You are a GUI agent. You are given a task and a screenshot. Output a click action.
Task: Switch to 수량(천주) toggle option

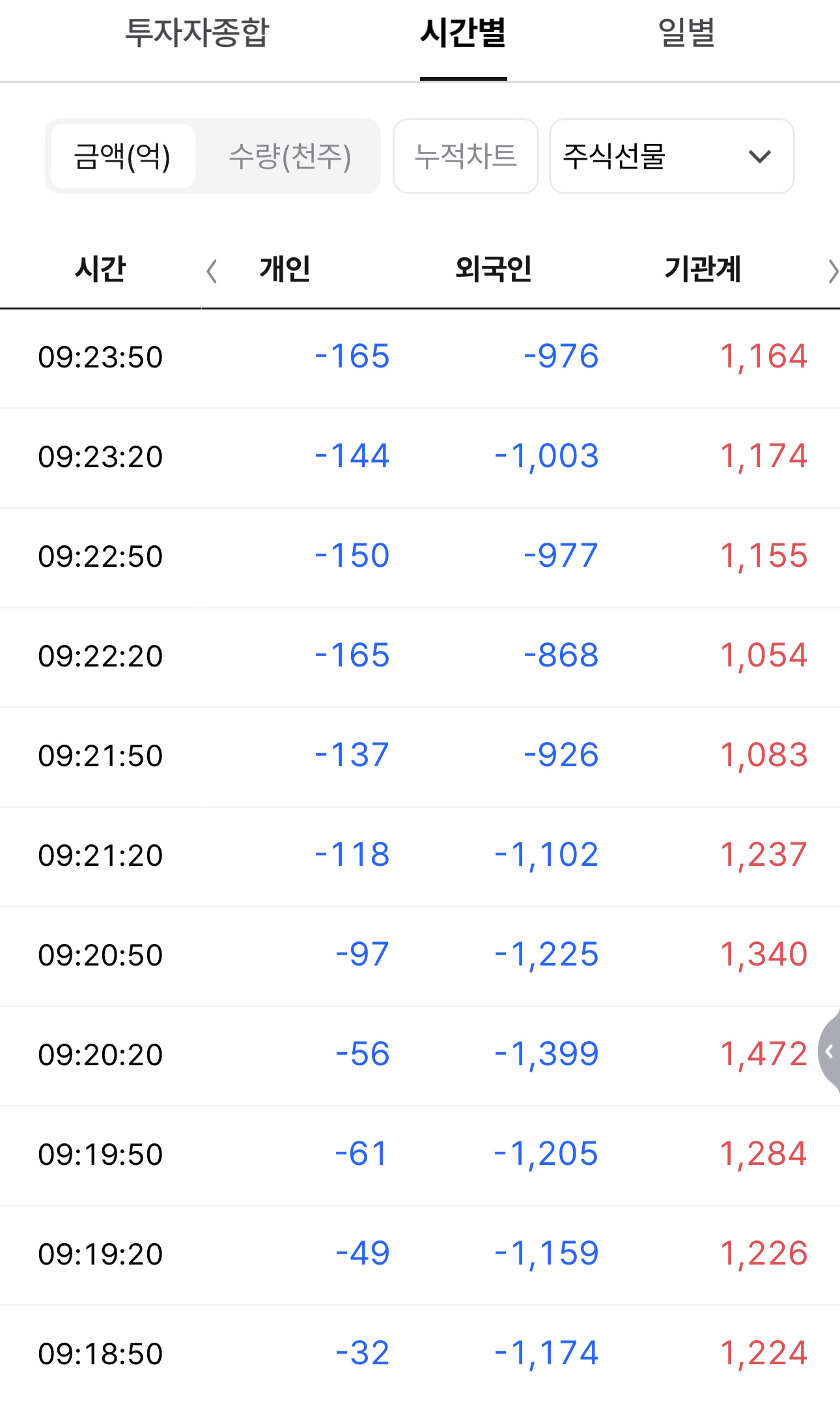[x=290, y=156]
